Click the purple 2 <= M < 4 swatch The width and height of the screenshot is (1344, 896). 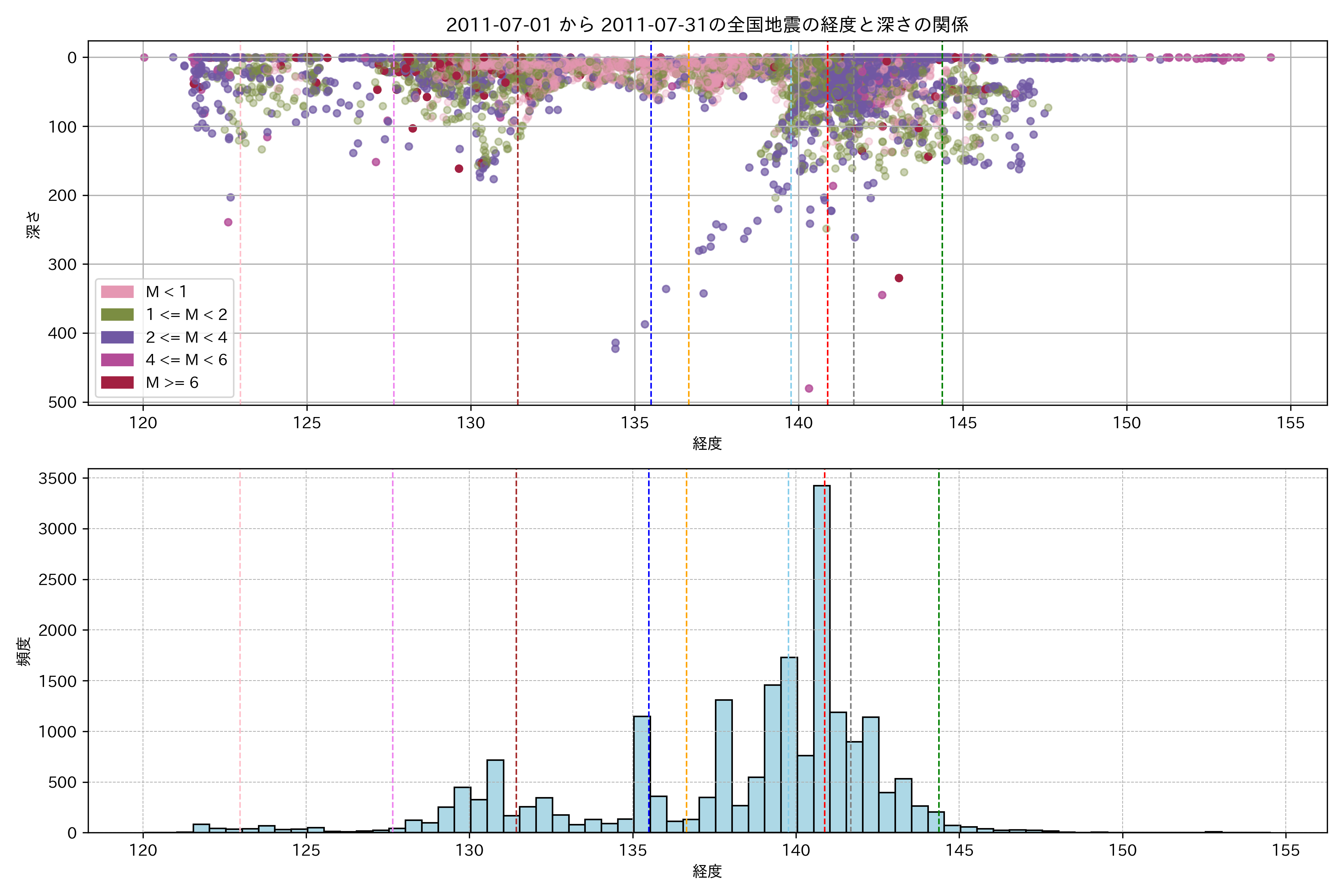pyautogui.click(x=117, y=337)
